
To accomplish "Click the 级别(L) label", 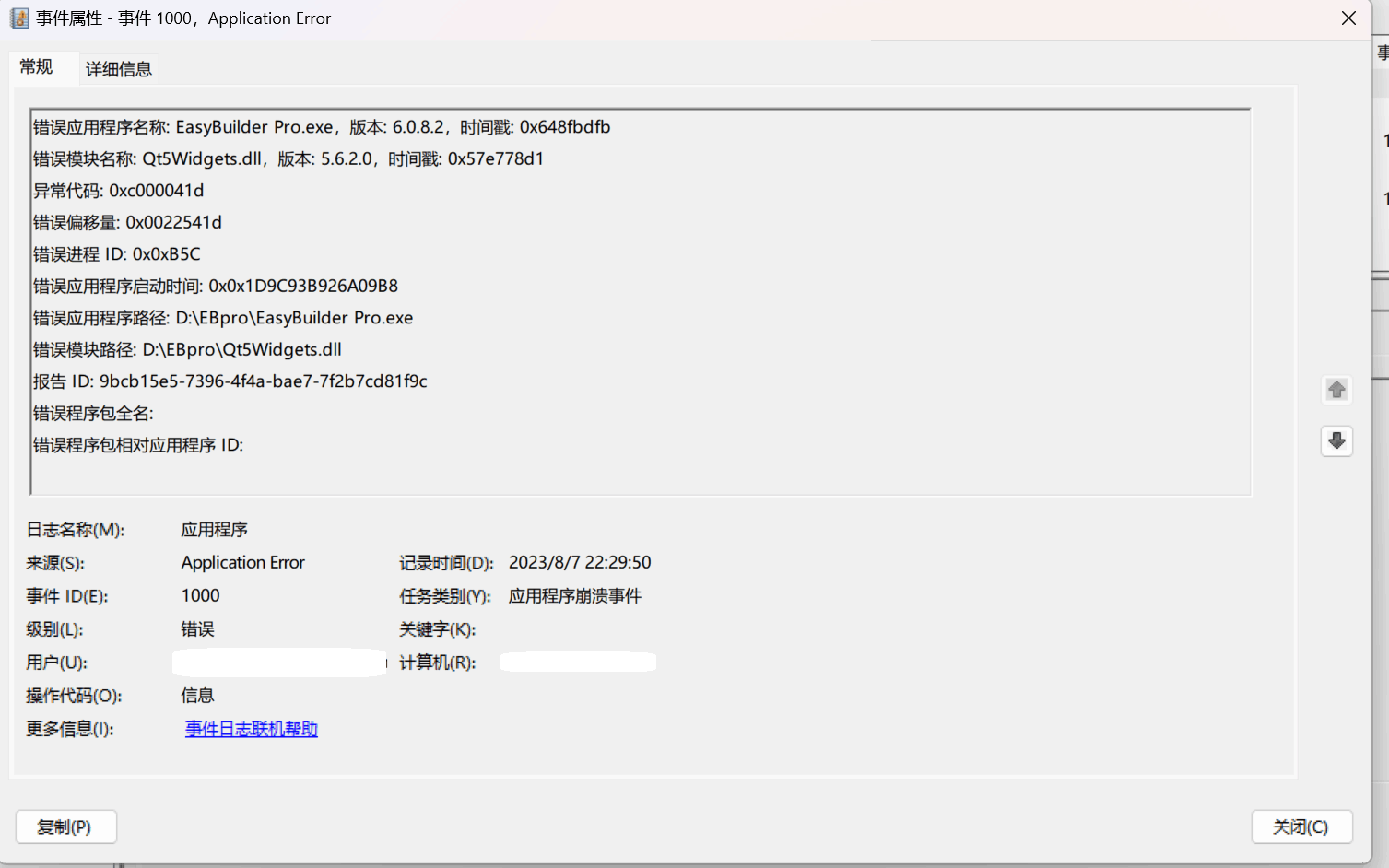I will (54, 629).
